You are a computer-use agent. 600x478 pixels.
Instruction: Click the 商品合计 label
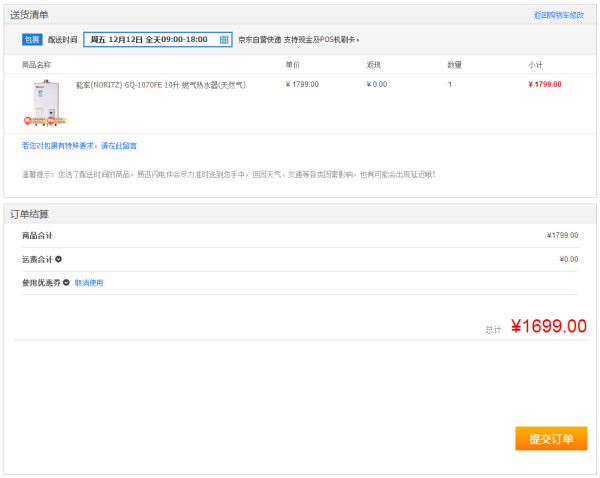[37, 235]
